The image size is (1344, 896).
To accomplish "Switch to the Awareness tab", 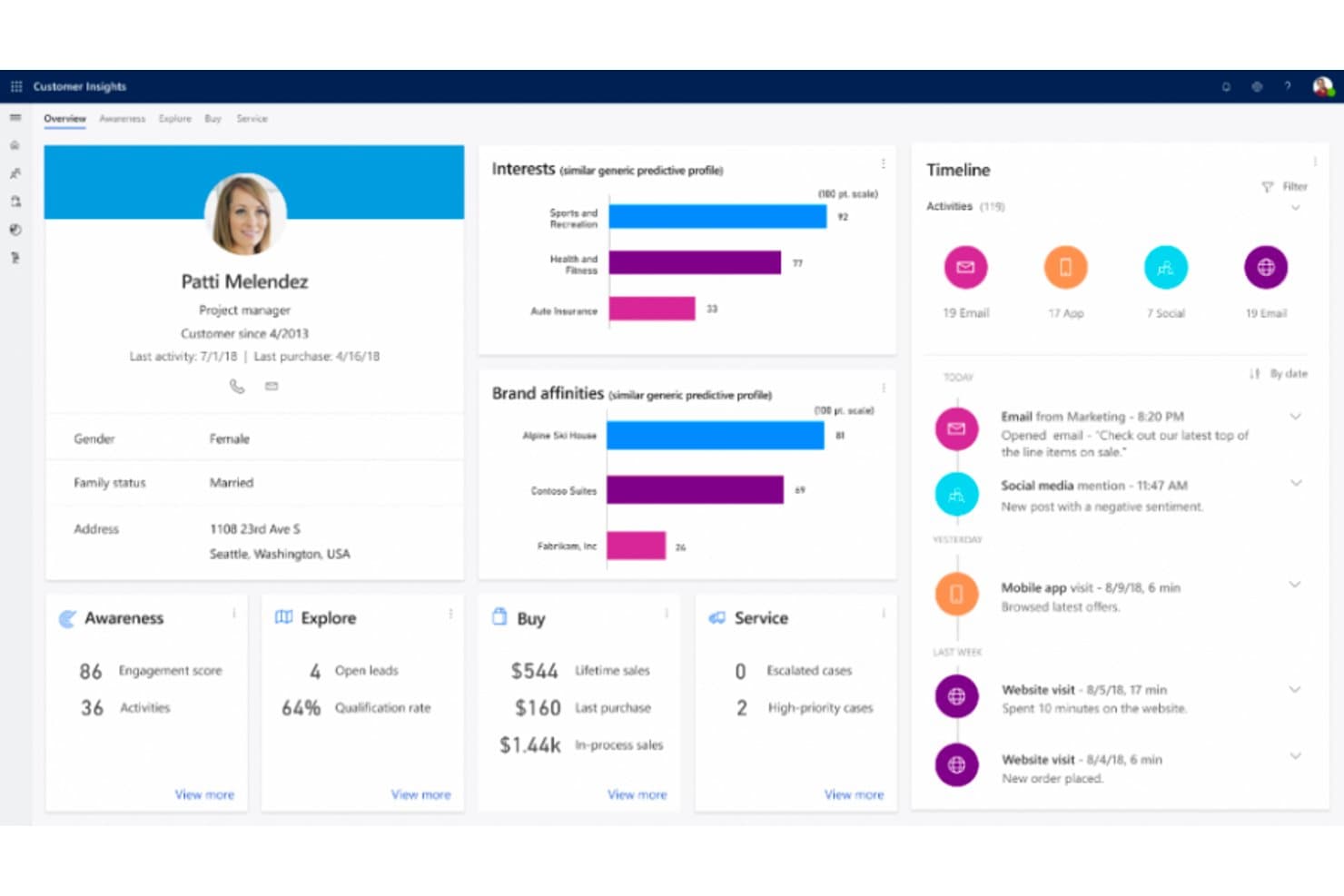I will coord(123,119).
